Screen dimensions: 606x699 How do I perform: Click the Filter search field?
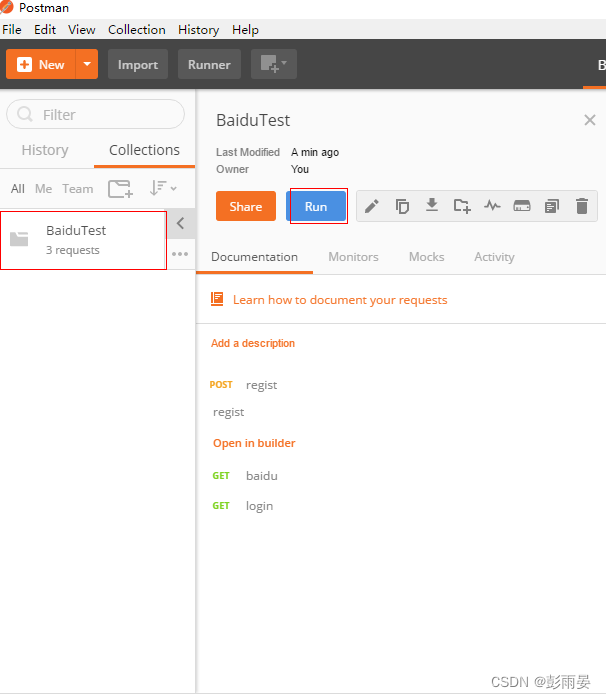95,114
